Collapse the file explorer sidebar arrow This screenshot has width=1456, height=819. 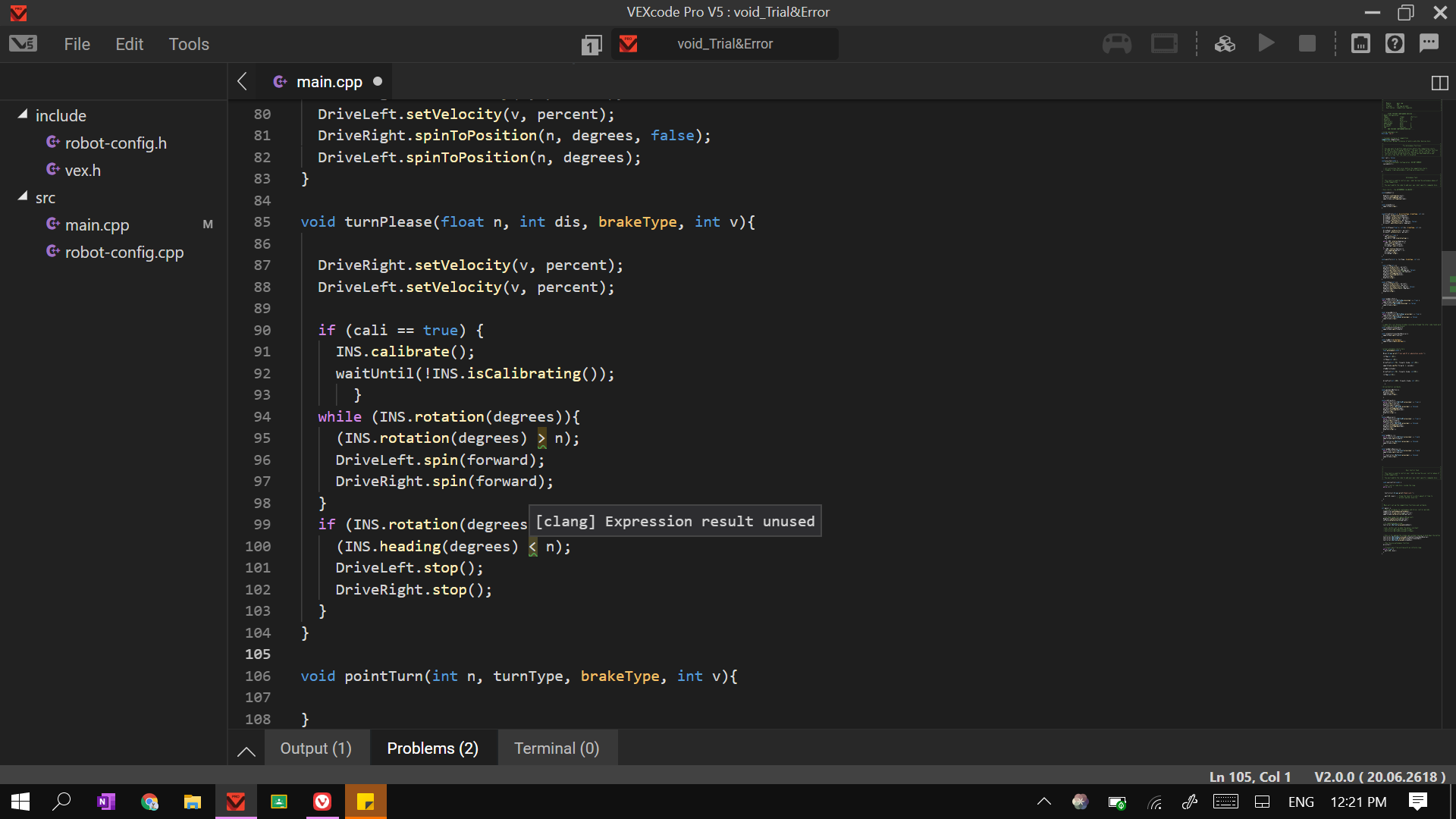point(243,82)
